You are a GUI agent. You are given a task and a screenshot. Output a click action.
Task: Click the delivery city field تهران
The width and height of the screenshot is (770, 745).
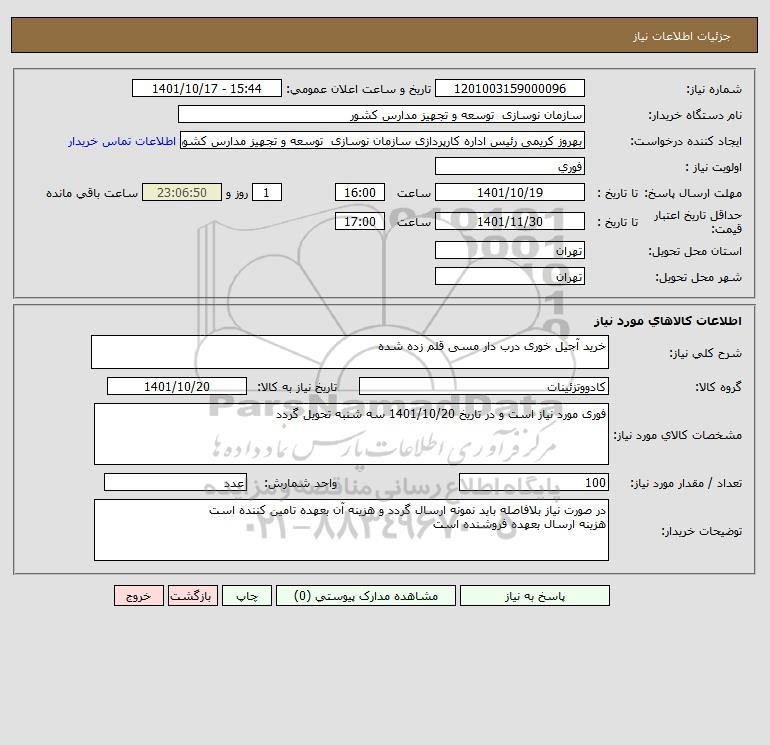click(x=510, y=276)
